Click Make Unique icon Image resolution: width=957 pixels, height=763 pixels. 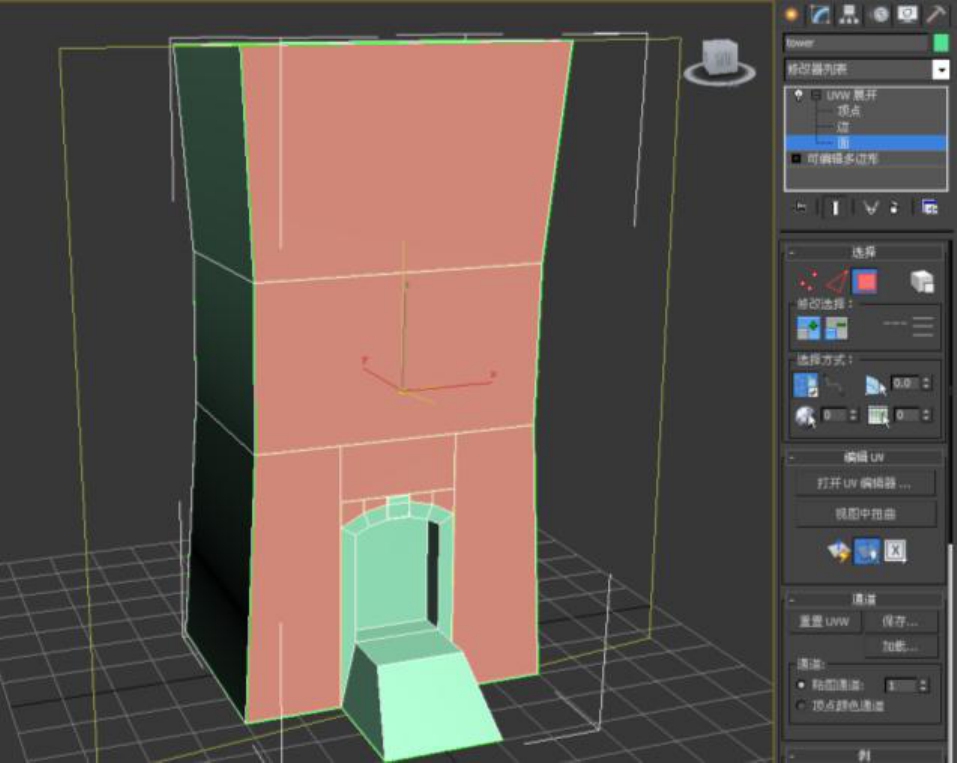coord(871,208)
